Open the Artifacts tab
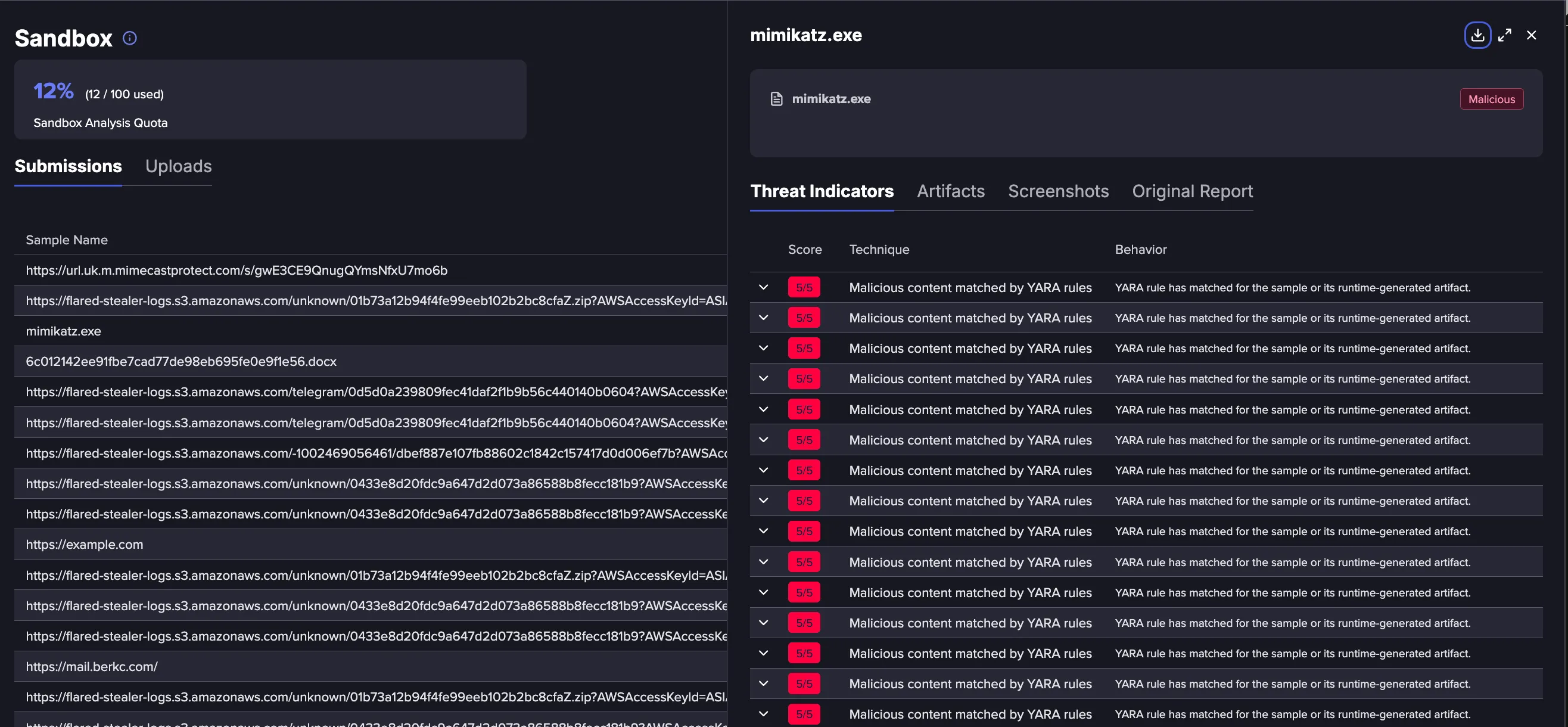Viewport: 1568px width, 727px height. pos(951,191)
